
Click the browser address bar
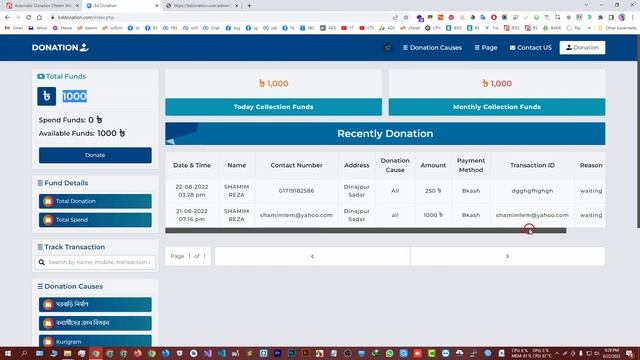pyautogui.click(x=220, y=18)
